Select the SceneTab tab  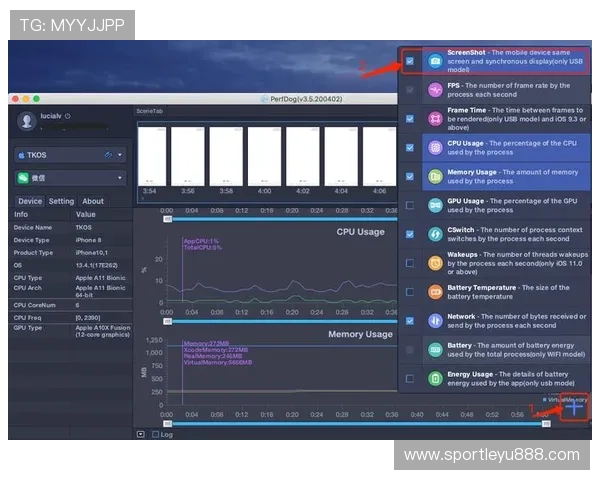(150, 111)
